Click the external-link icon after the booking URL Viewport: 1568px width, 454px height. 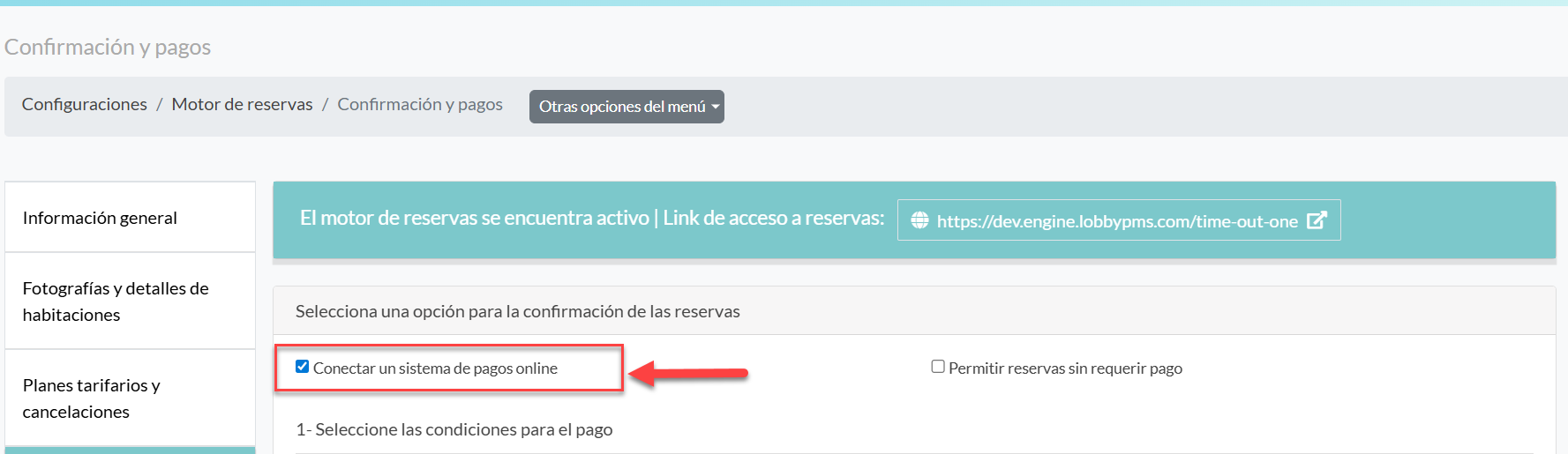click(x=1317, y=220)
